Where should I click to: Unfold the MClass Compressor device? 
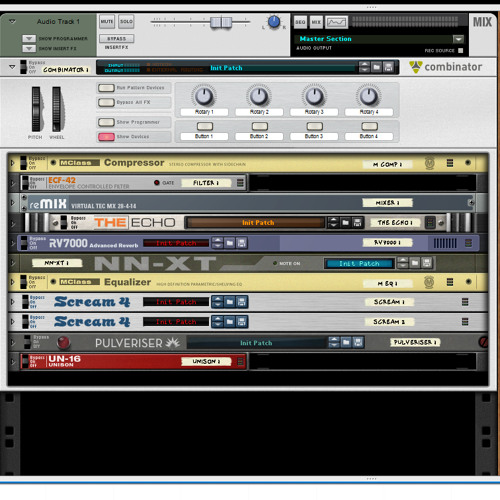(13, 163)
